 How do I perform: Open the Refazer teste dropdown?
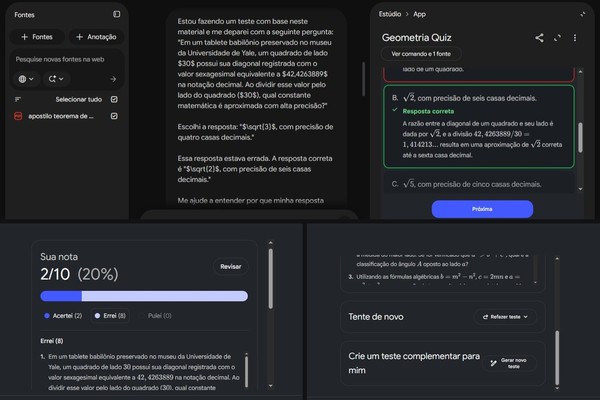(505, 317)
